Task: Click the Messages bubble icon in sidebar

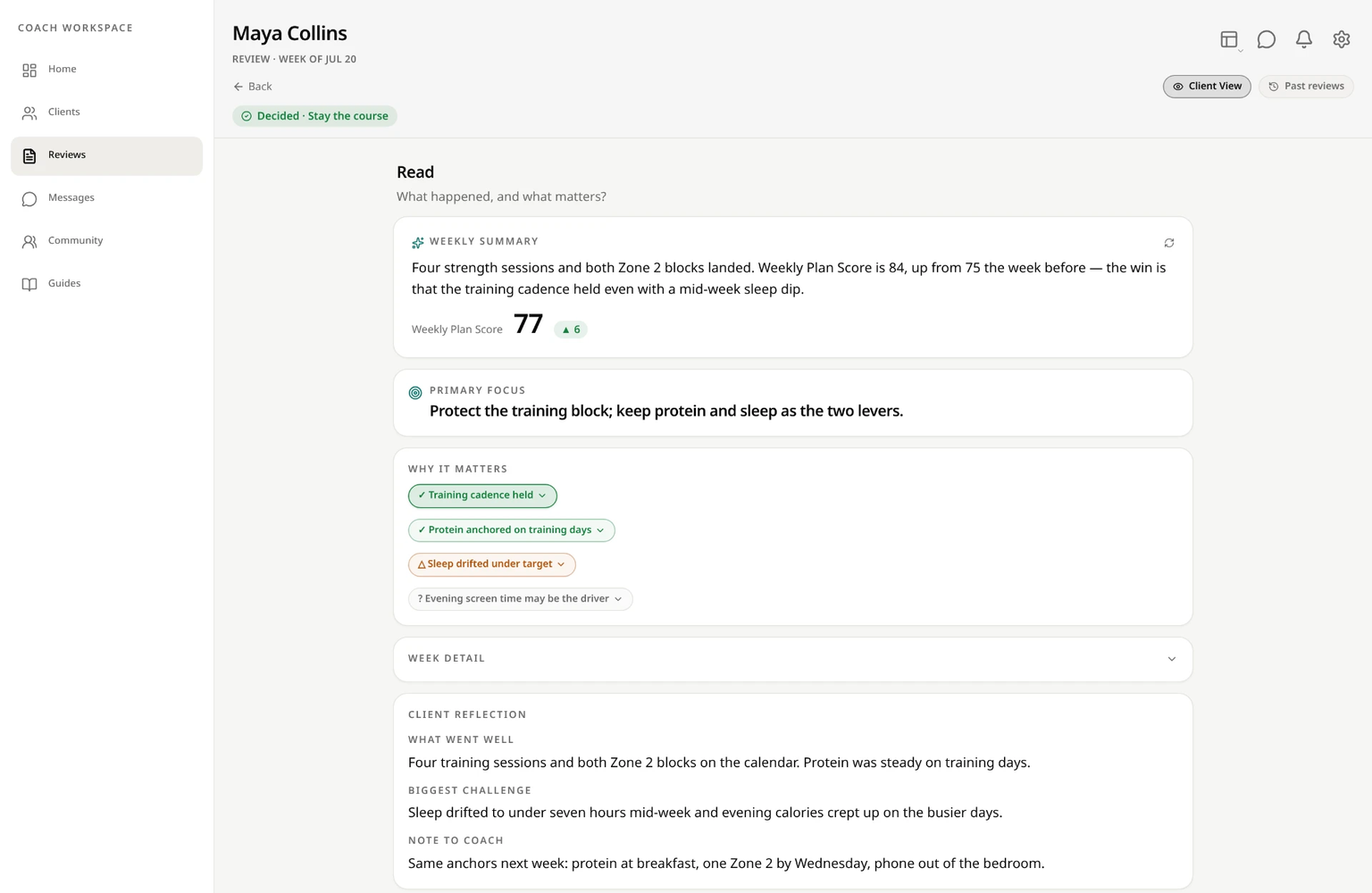Action: point(29,199)
